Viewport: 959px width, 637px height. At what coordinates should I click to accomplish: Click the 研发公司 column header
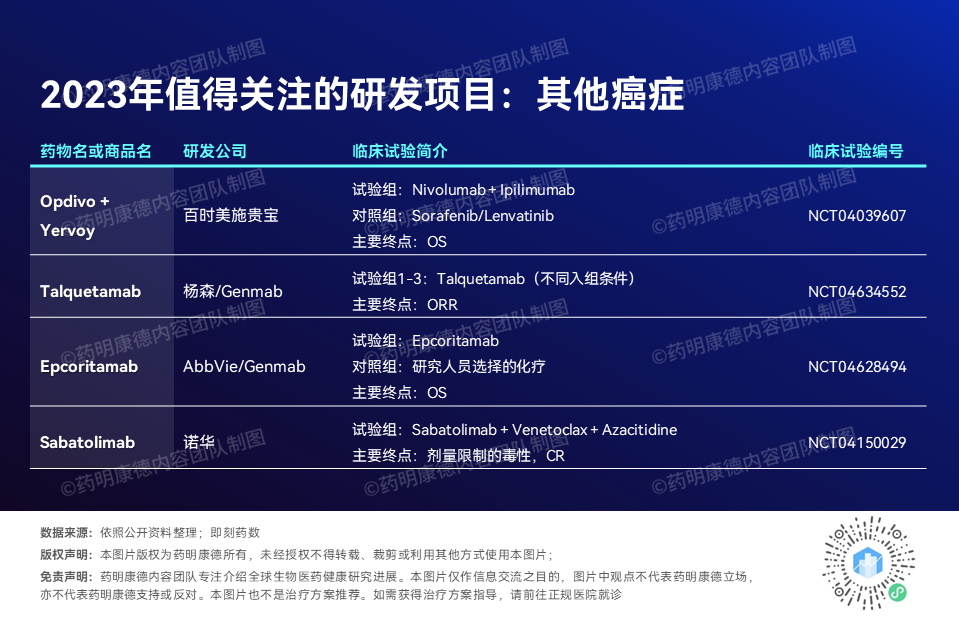tap(215, 151)
